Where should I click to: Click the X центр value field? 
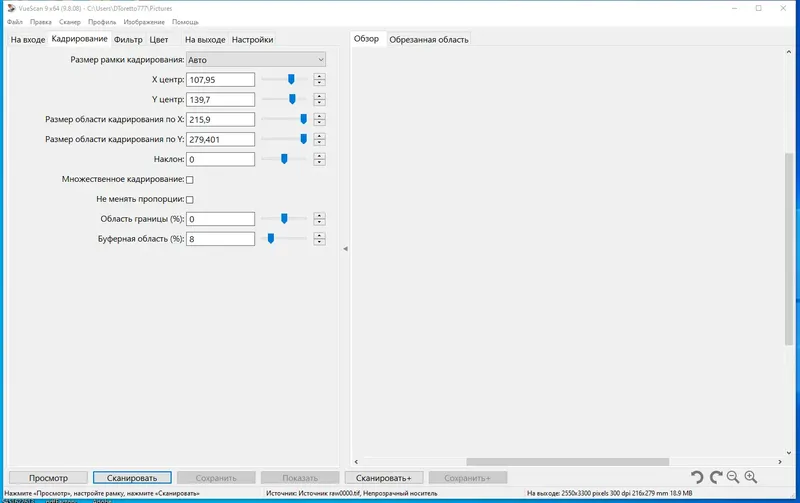tap(220, 80)
